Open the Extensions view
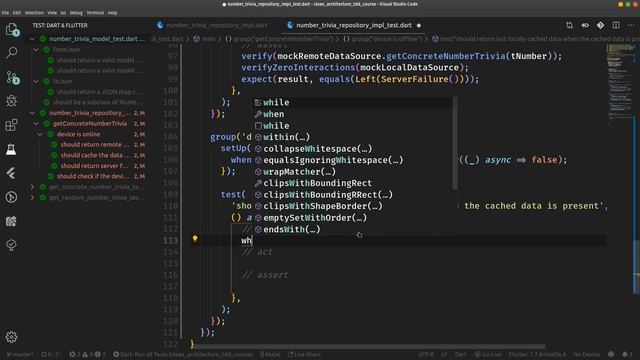The image size is (640, 360). click(x=11, y=125)
